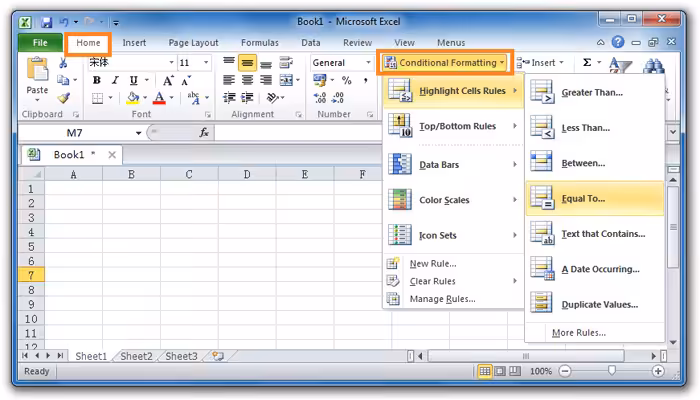Click Decrease Decimal icon
Viewport: 700px width, 400px height.
point(338,98)
